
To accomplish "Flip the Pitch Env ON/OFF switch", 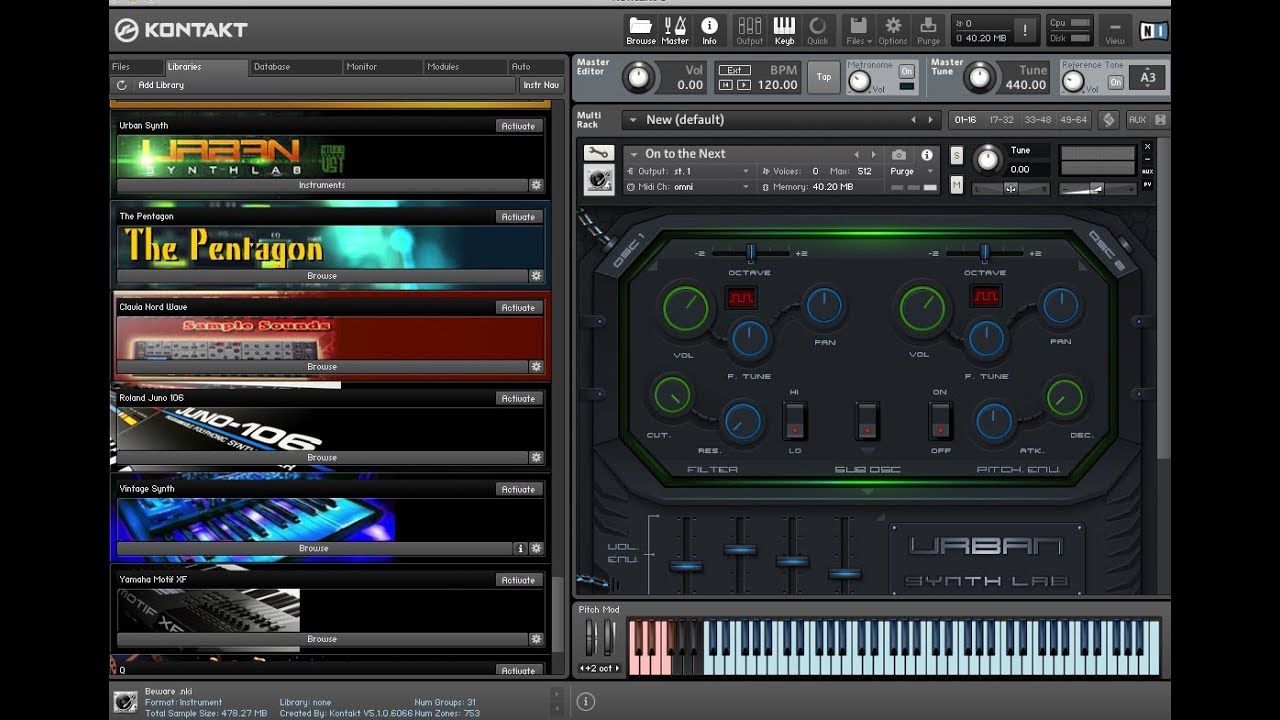I will [940, 421].
